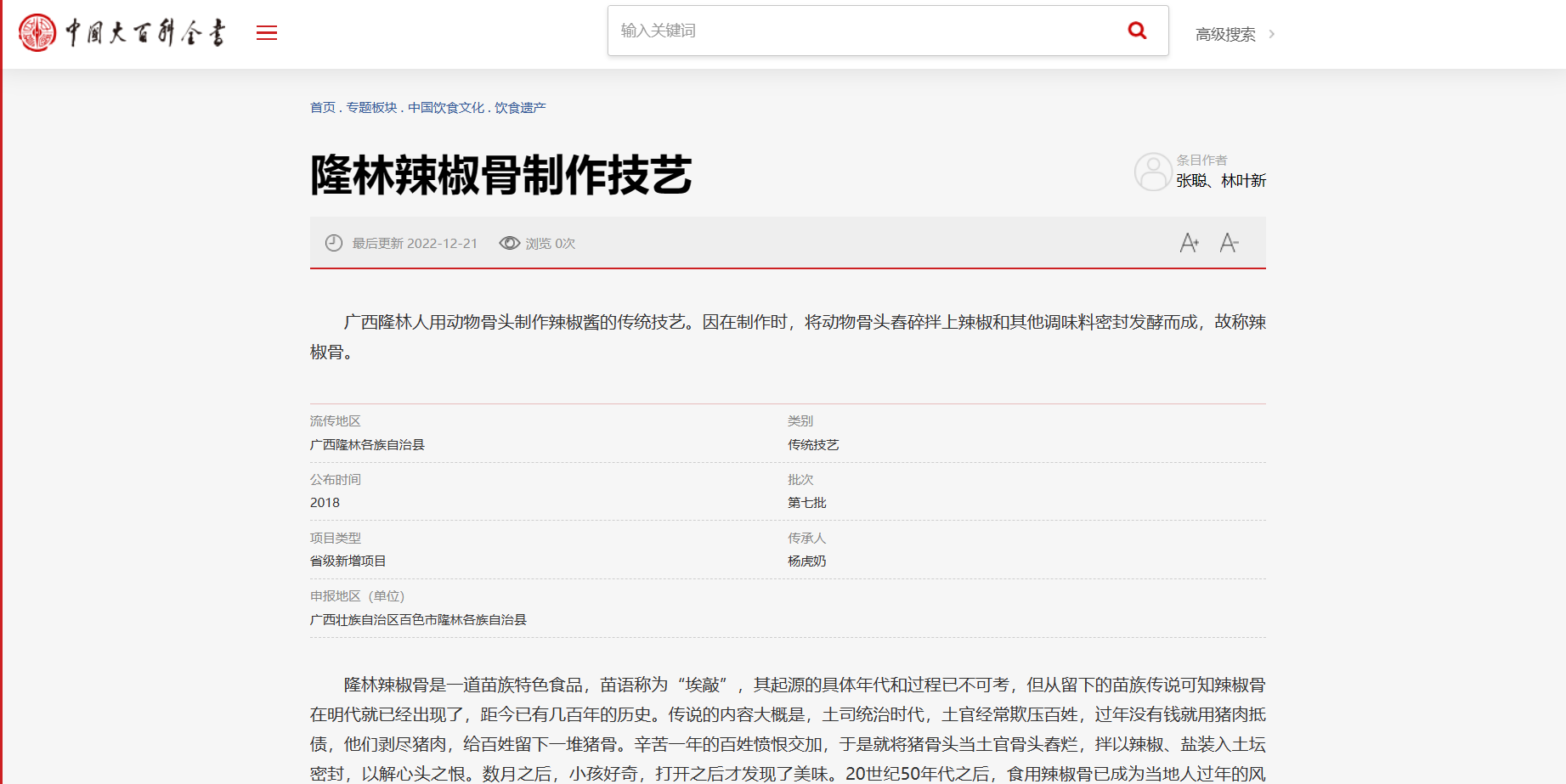
Task: Click author names 张聪、林叶新
Action: [1220, 181]
